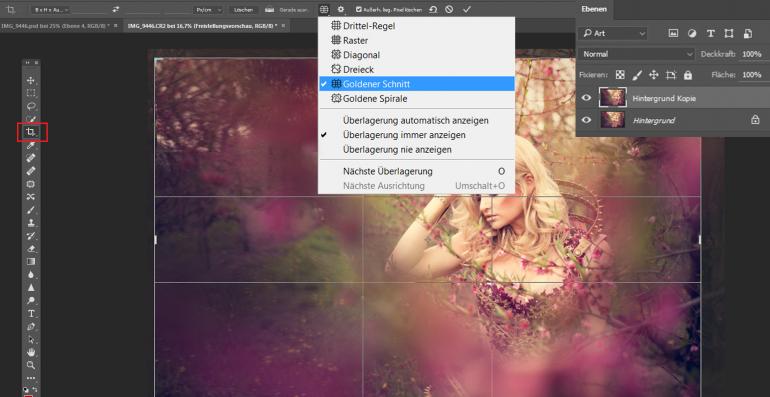
Task: Cancel the crop operation
Action: coord(449,9)
